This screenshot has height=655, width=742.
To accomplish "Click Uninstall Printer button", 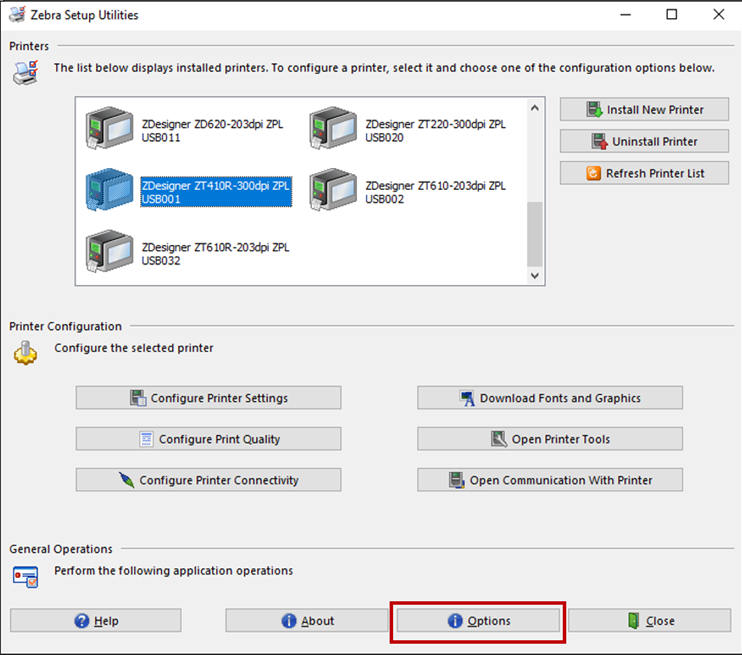I will tap(644, 141).
